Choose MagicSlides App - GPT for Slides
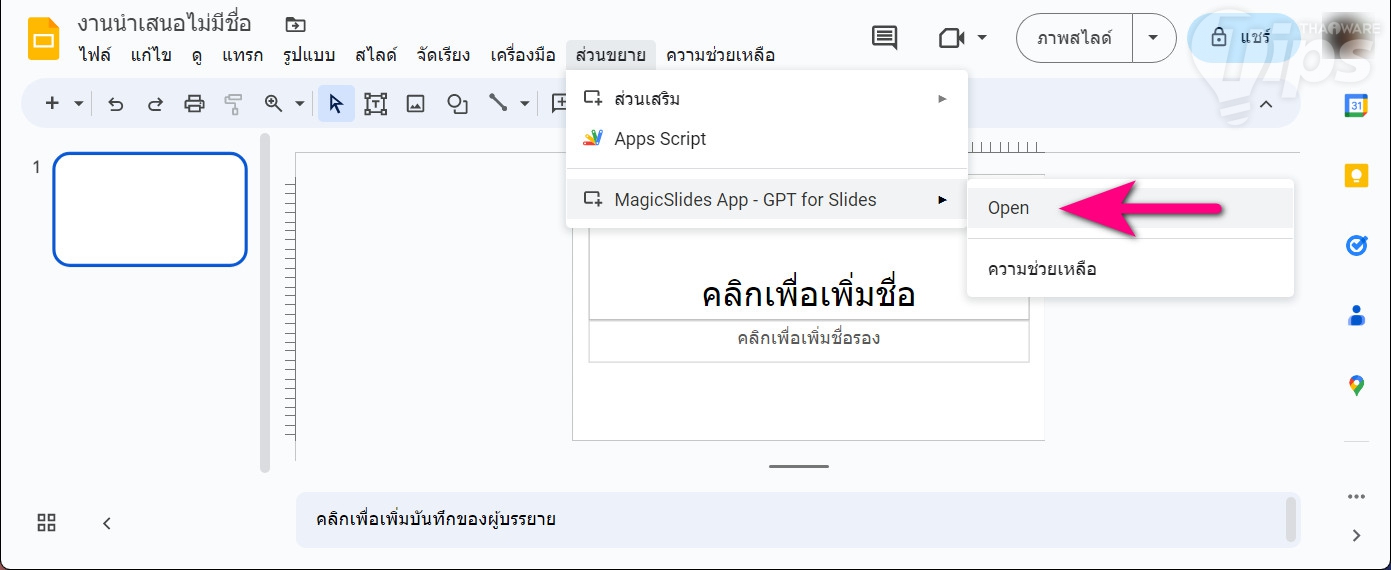Viewport: 1391px width, 570px height. (x=767, y=200)
